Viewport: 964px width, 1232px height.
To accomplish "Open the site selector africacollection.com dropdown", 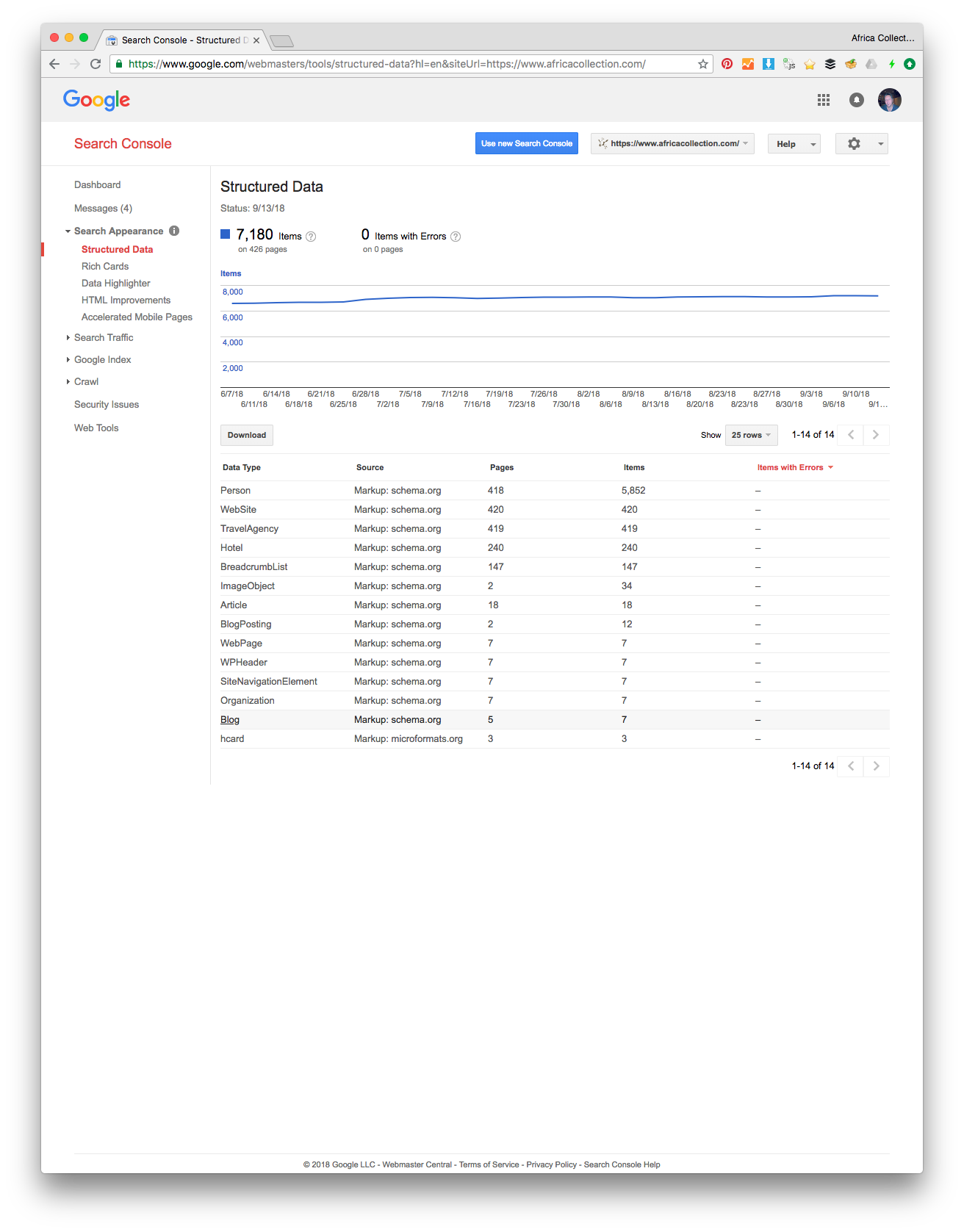I will coord(672,144).
